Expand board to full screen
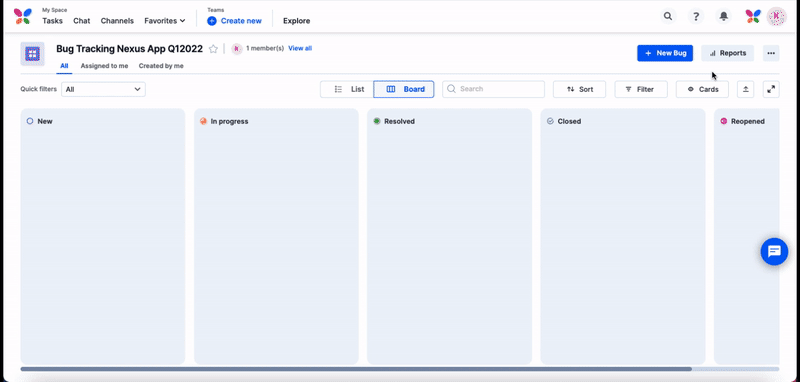This screenshot has height=382, width=800. point(771,89)
